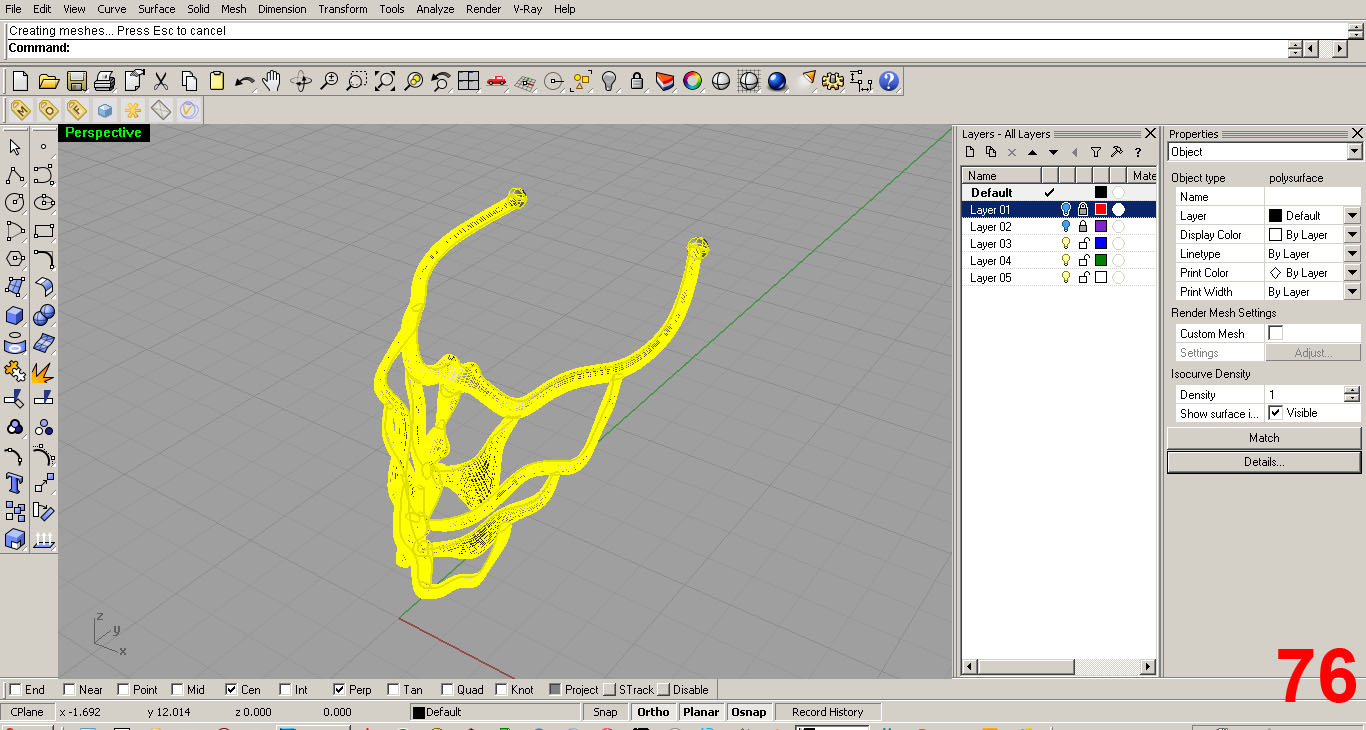Activate the Rotate View tool
Screen dimensions: 1366x730
point(301,81)
